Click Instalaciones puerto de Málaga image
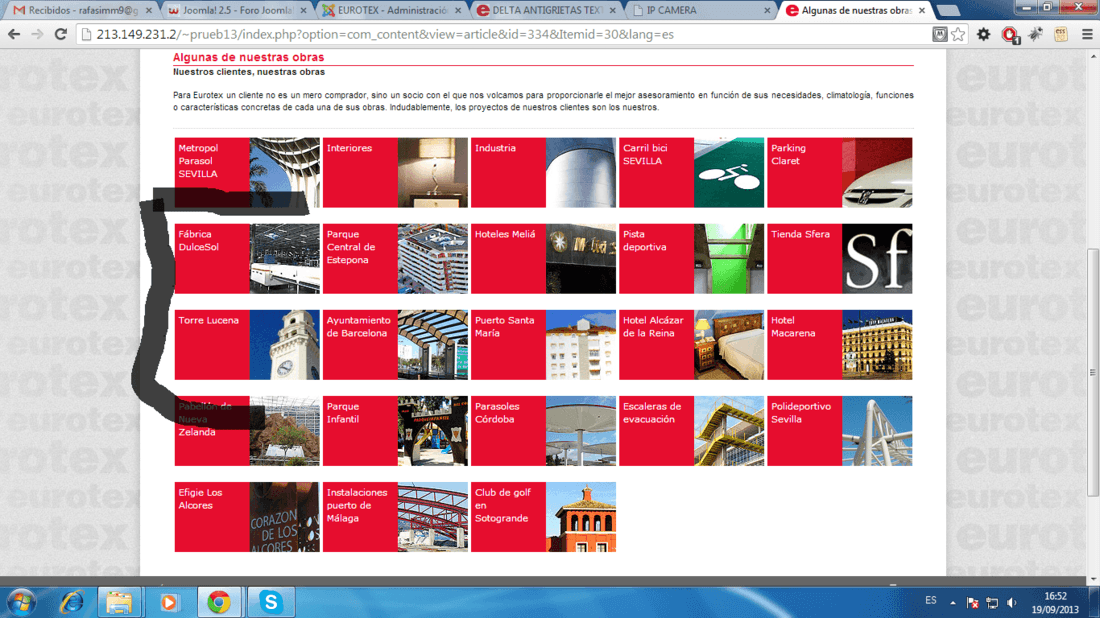 (x=432, y=517)
